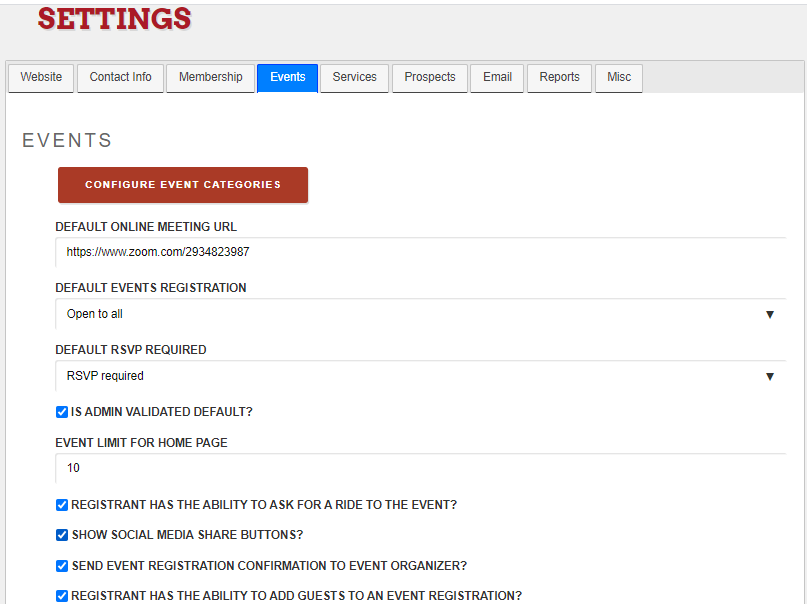
Task: Switch to the Contact Info tab
Action: click(120, 78)
